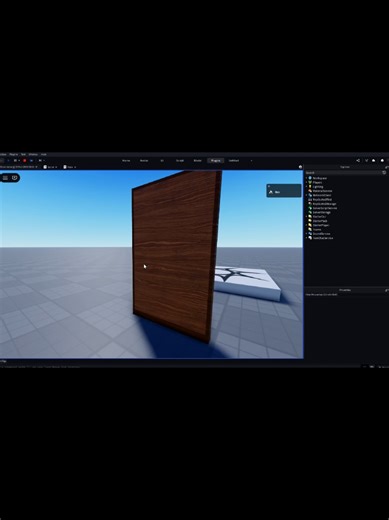Click the Explorer filter options icon

click(x=384, y=173)
